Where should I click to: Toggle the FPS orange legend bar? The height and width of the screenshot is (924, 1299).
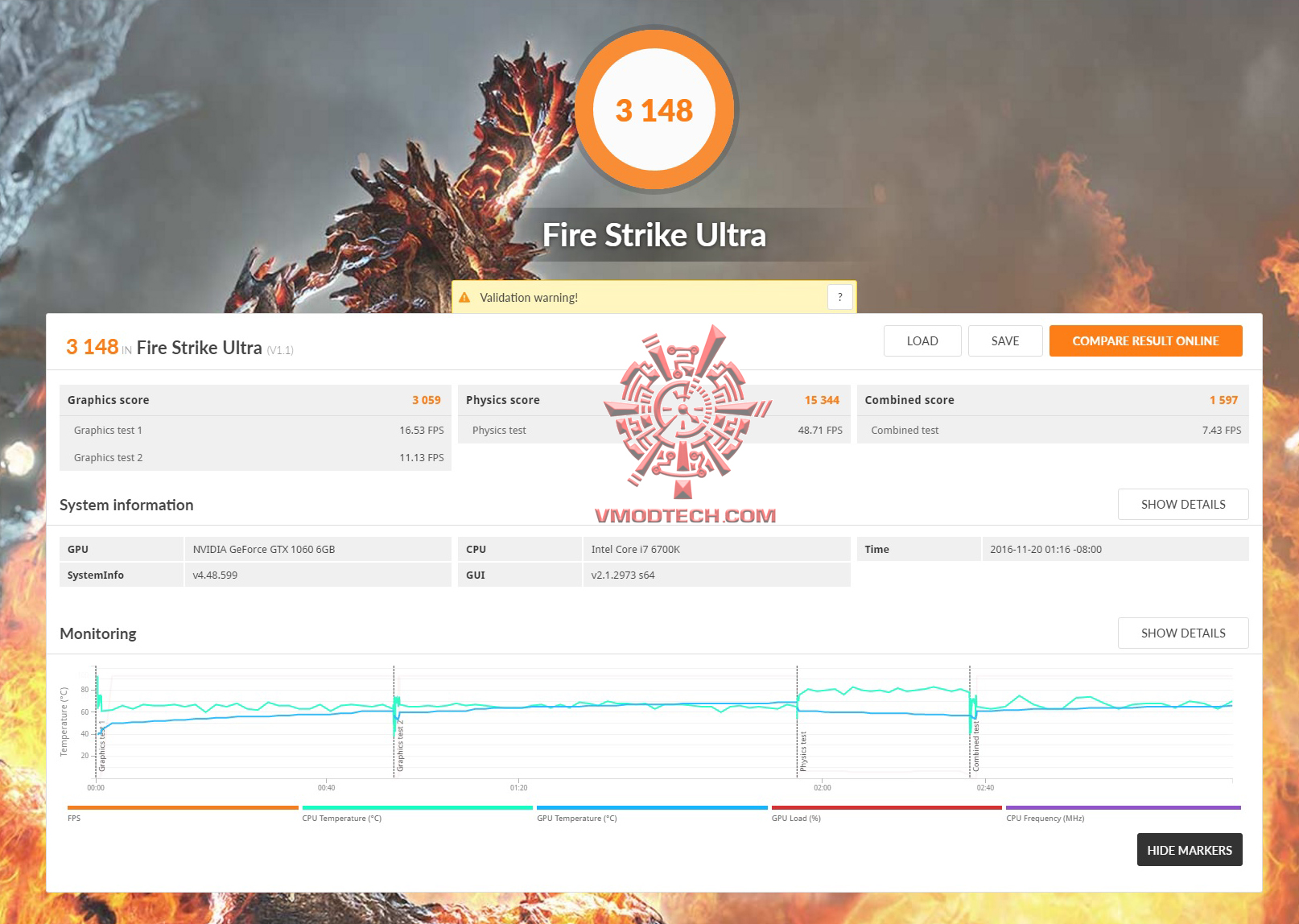[183, 807]
